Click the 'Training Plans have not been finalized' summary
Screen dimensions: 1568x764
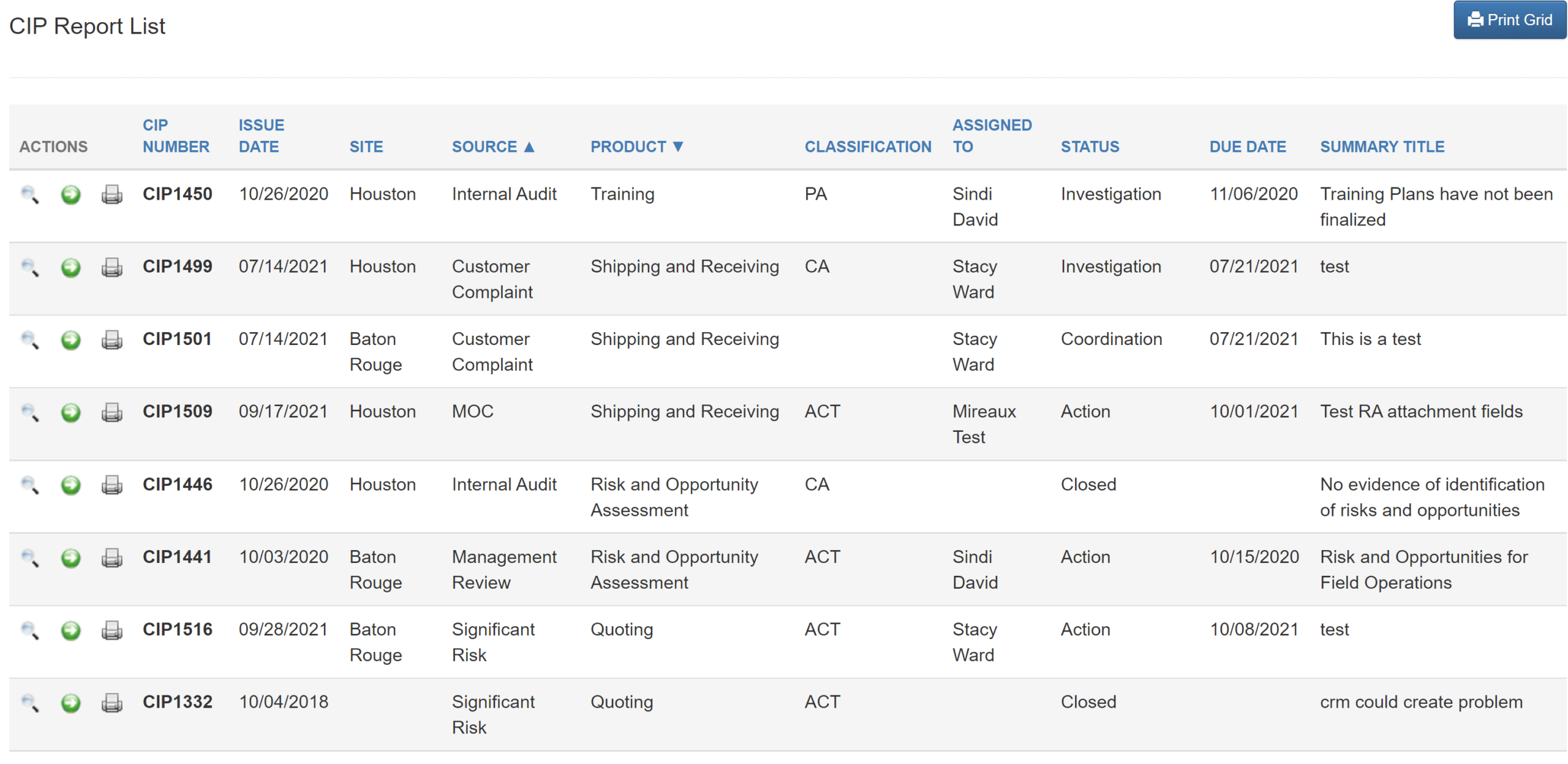pyautogui.click(x=1436, y=206)
